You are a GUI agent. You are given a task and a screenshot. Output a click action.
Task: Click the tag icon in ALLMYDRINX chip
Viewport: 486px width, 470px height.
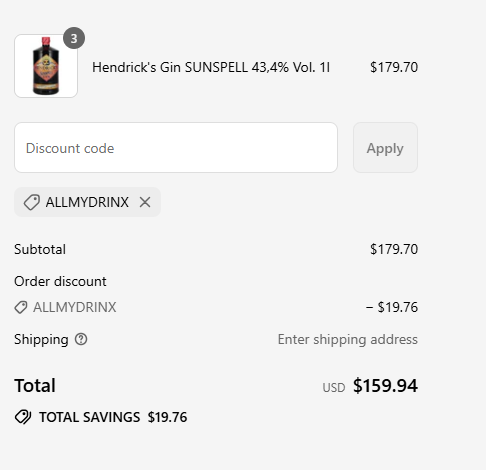(32, 202)
